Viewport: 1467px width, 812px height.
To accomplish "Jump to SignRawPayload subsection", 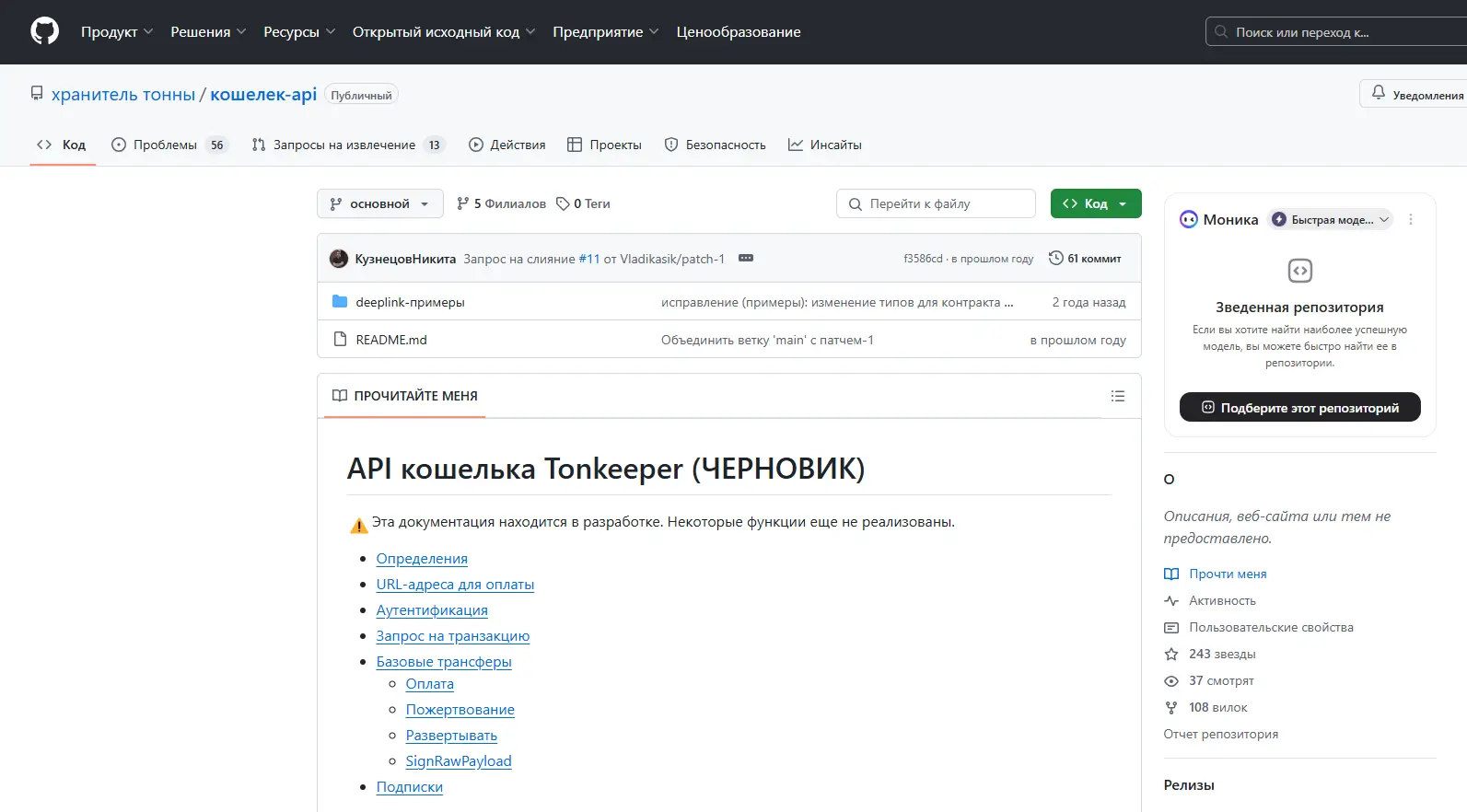I will pyautogui.click(x=459, y=761).
